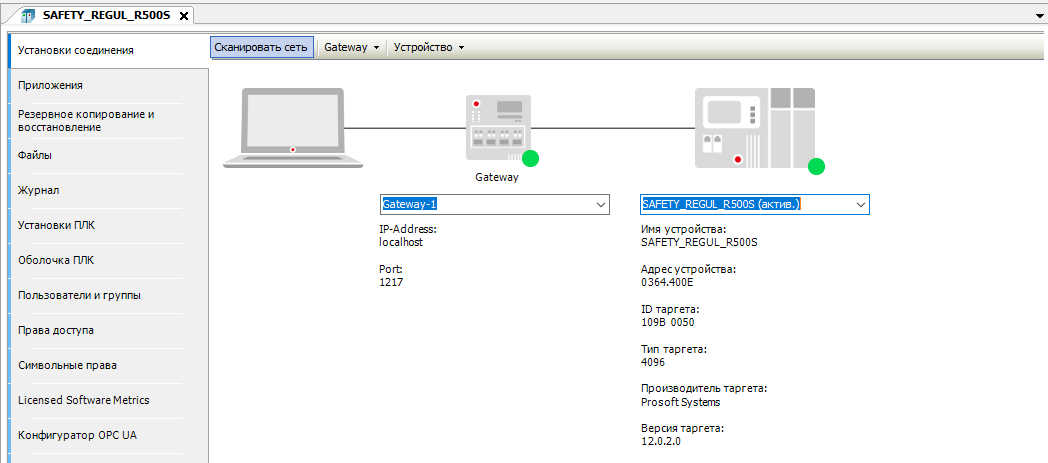Open Резервное копирование и восстановление section
The height and width of the screenshot is (463, 1048).
click(x=86, y=121)
